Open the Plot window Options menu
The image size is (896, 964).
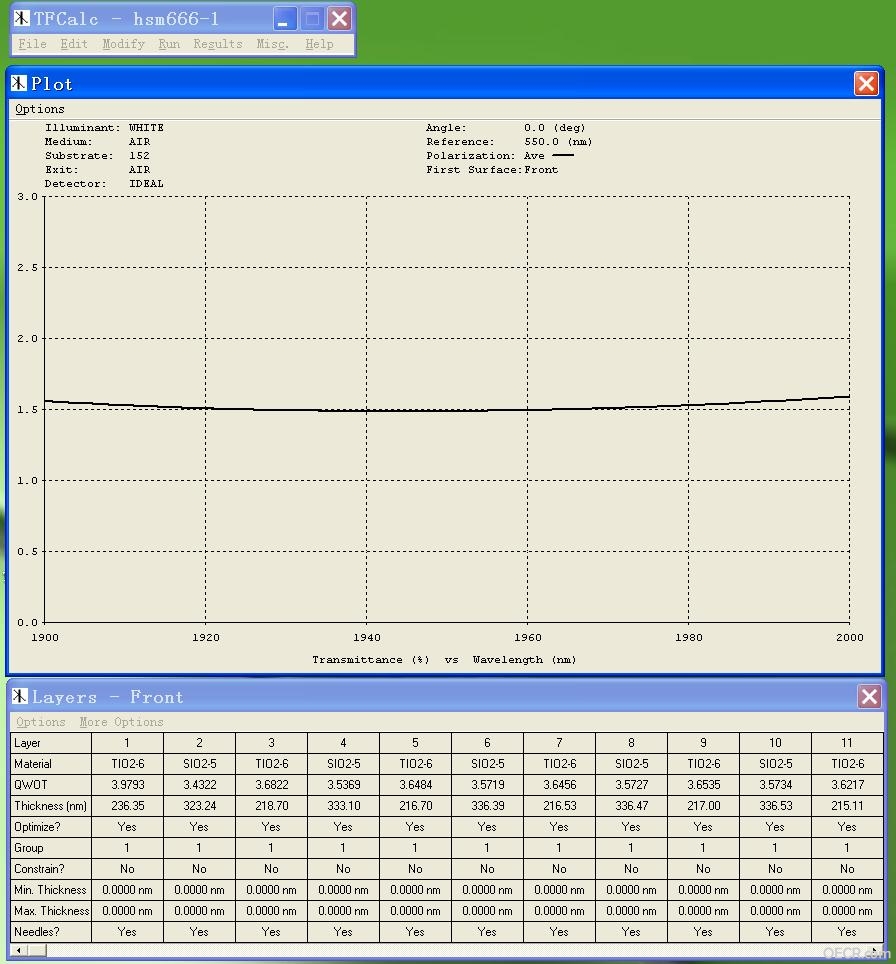click(39, 109)
